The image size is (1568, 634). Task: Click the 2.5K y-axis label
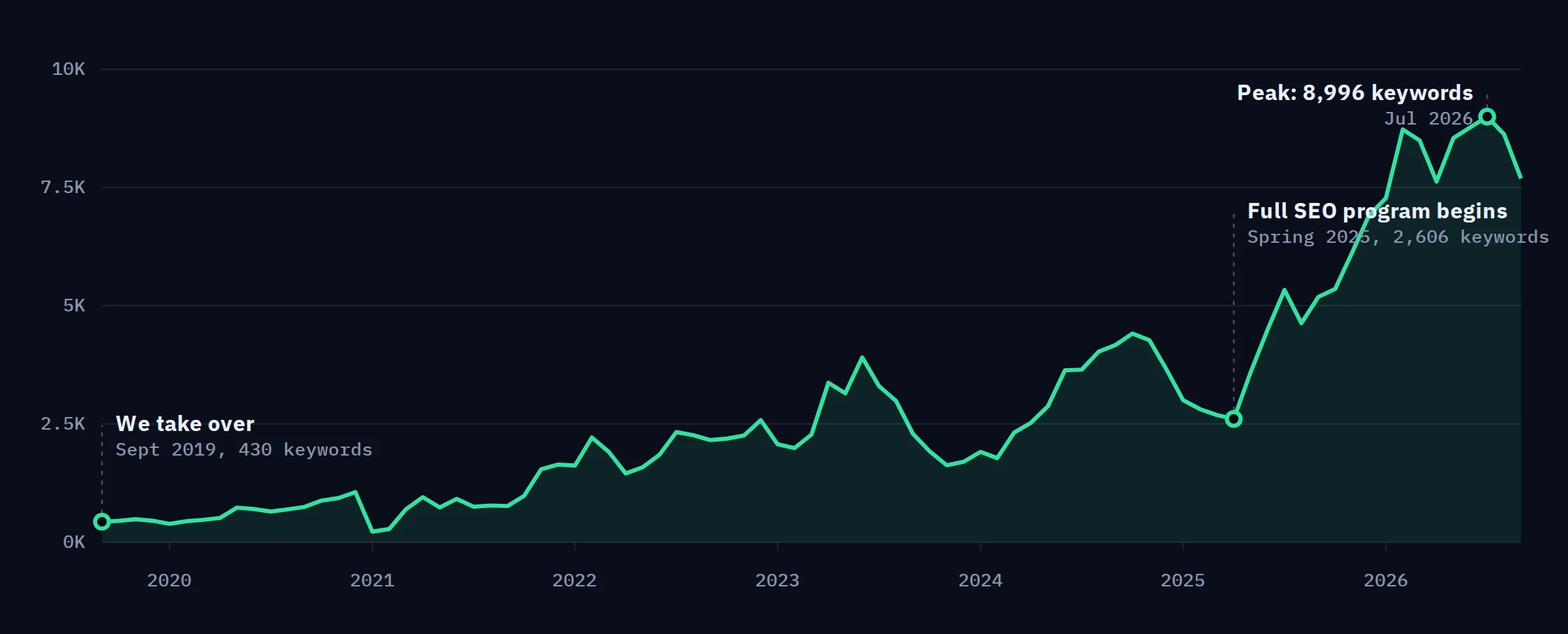click(x=63, y=424)
